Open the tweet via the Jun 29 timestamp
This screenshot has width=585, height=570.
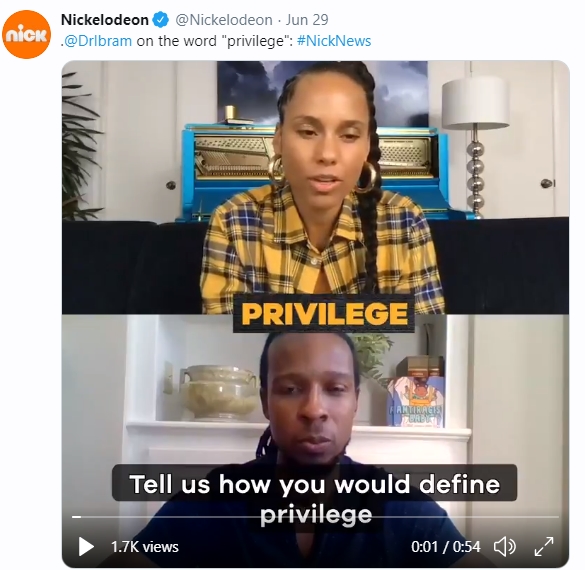tap(307, 20)
